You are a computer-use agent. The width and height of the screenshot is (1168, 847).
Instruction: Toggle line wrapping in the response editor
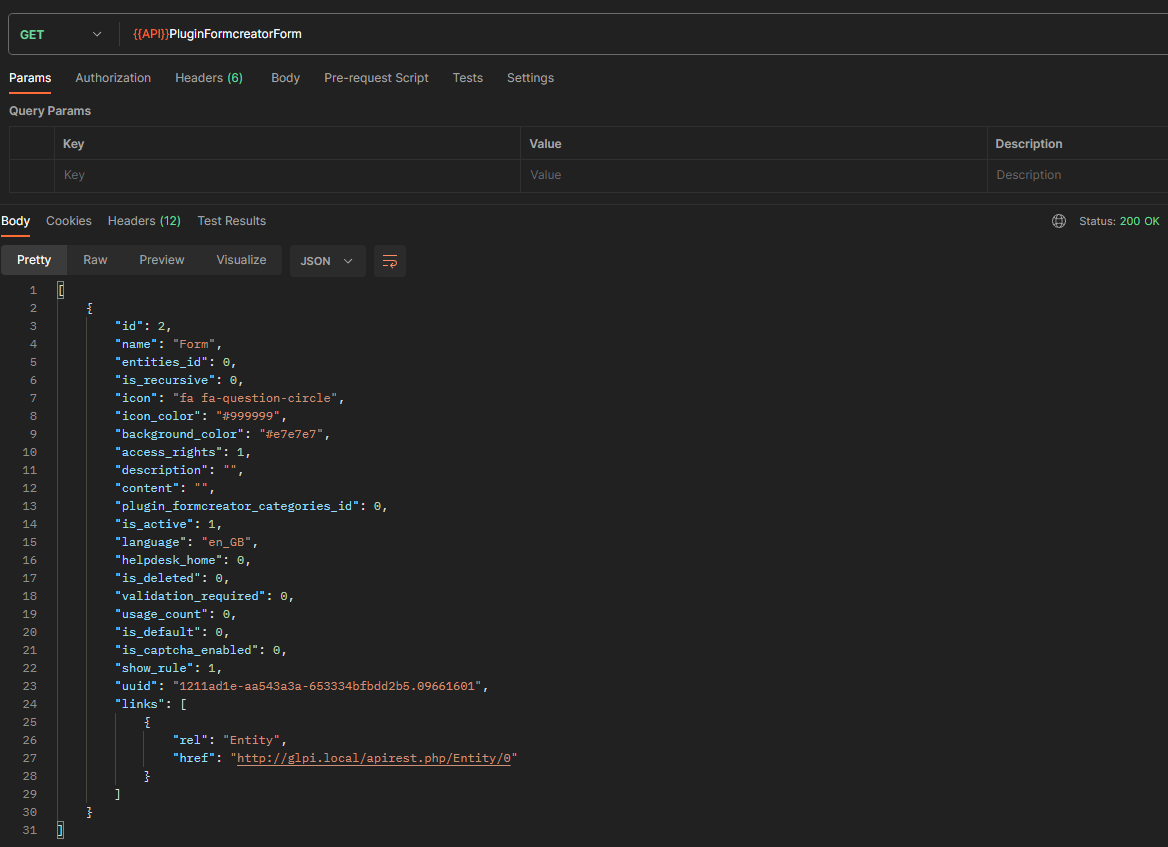(389, 261)
